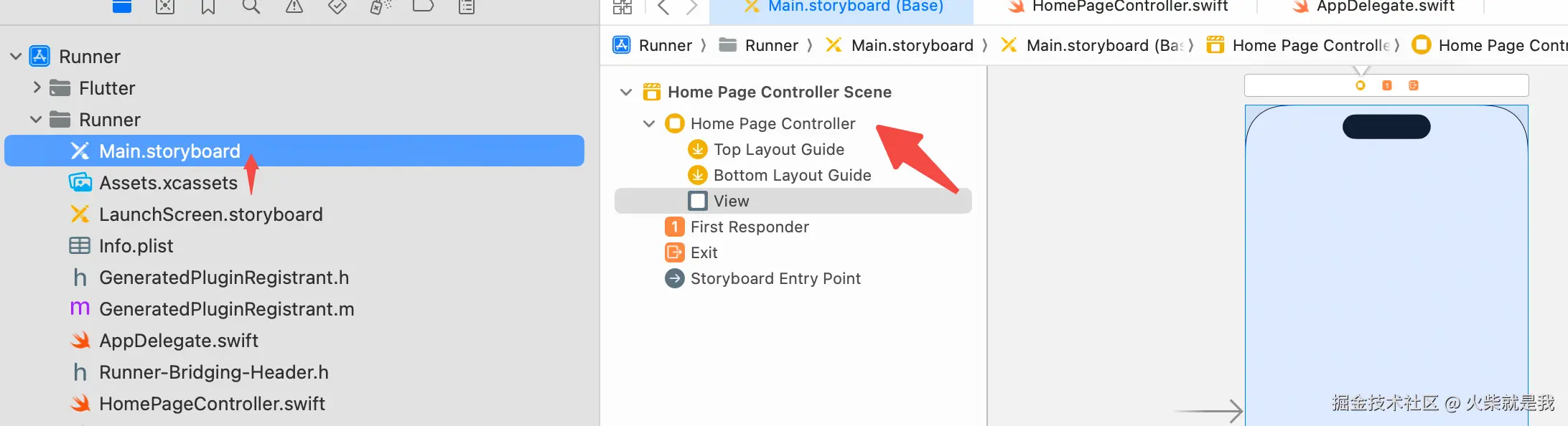Screen dimensions: 1568x426
Task: Go back using the left chevron
Action: click(x=663, y=7)
